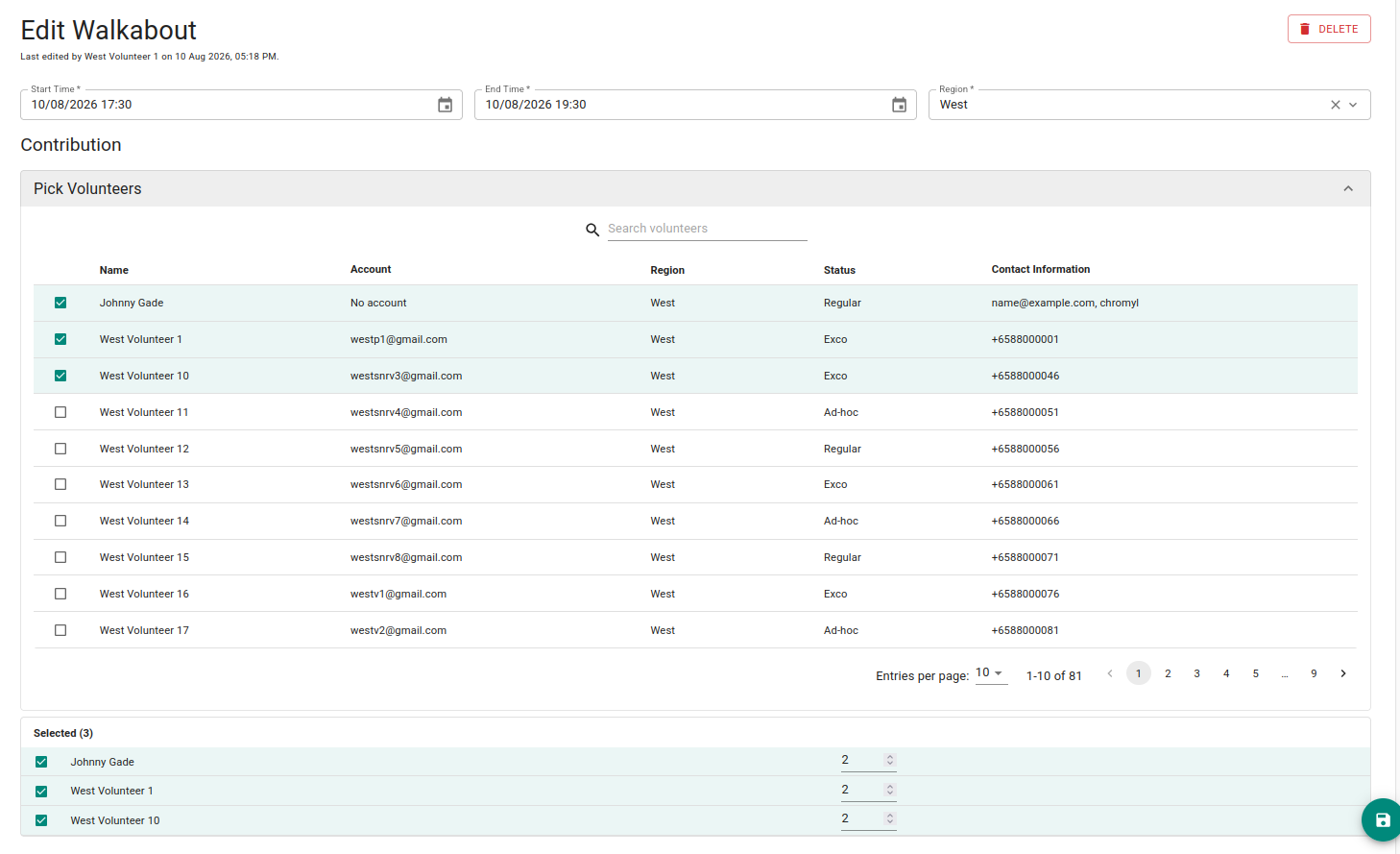The width and height of the screenshot is (1400, 854).
Task: Go to previous volunteers page
Action: [1110, 673]
